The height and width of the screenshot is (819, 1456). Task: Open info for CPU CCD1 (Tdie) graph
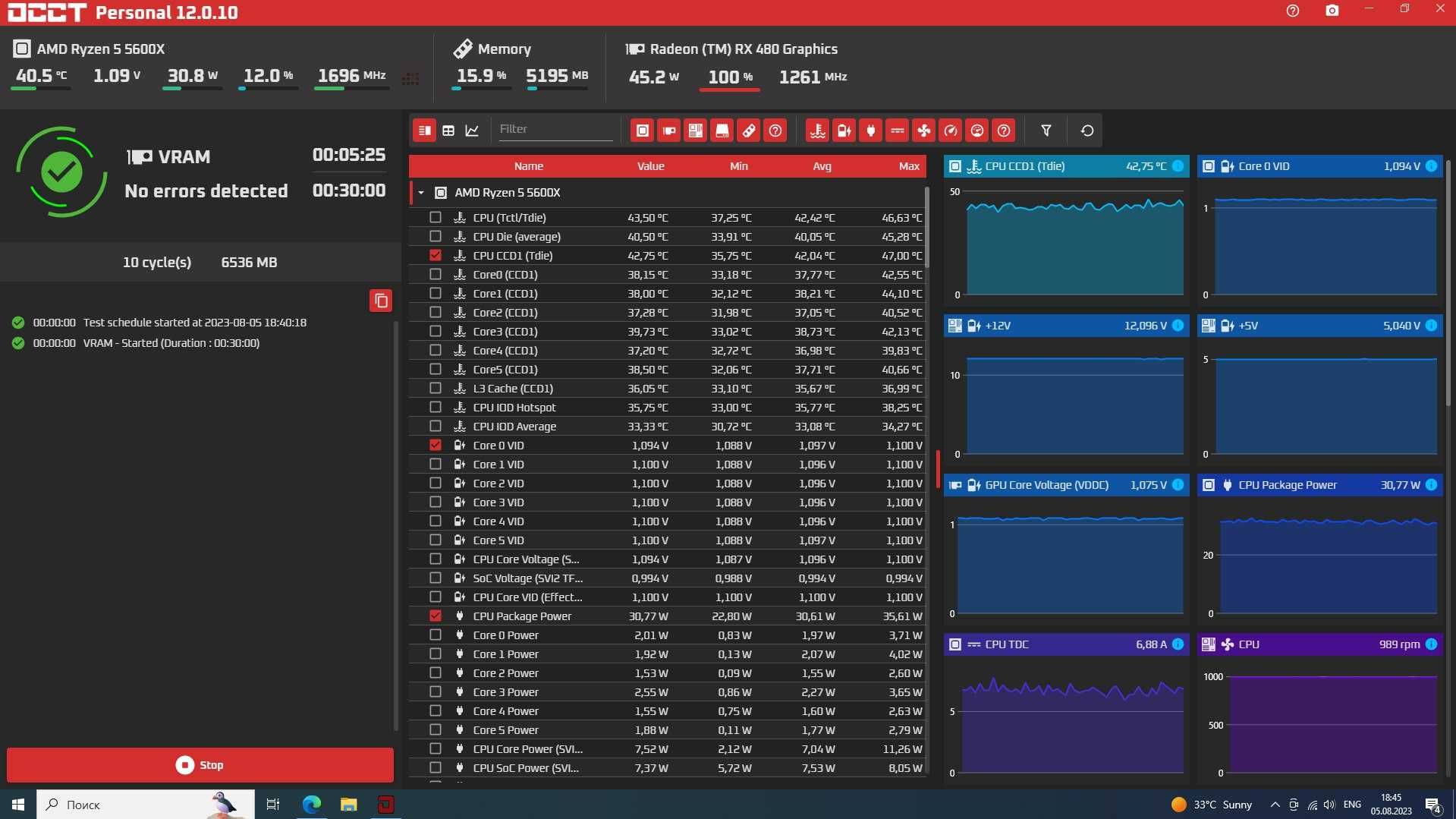point(1178,166)
